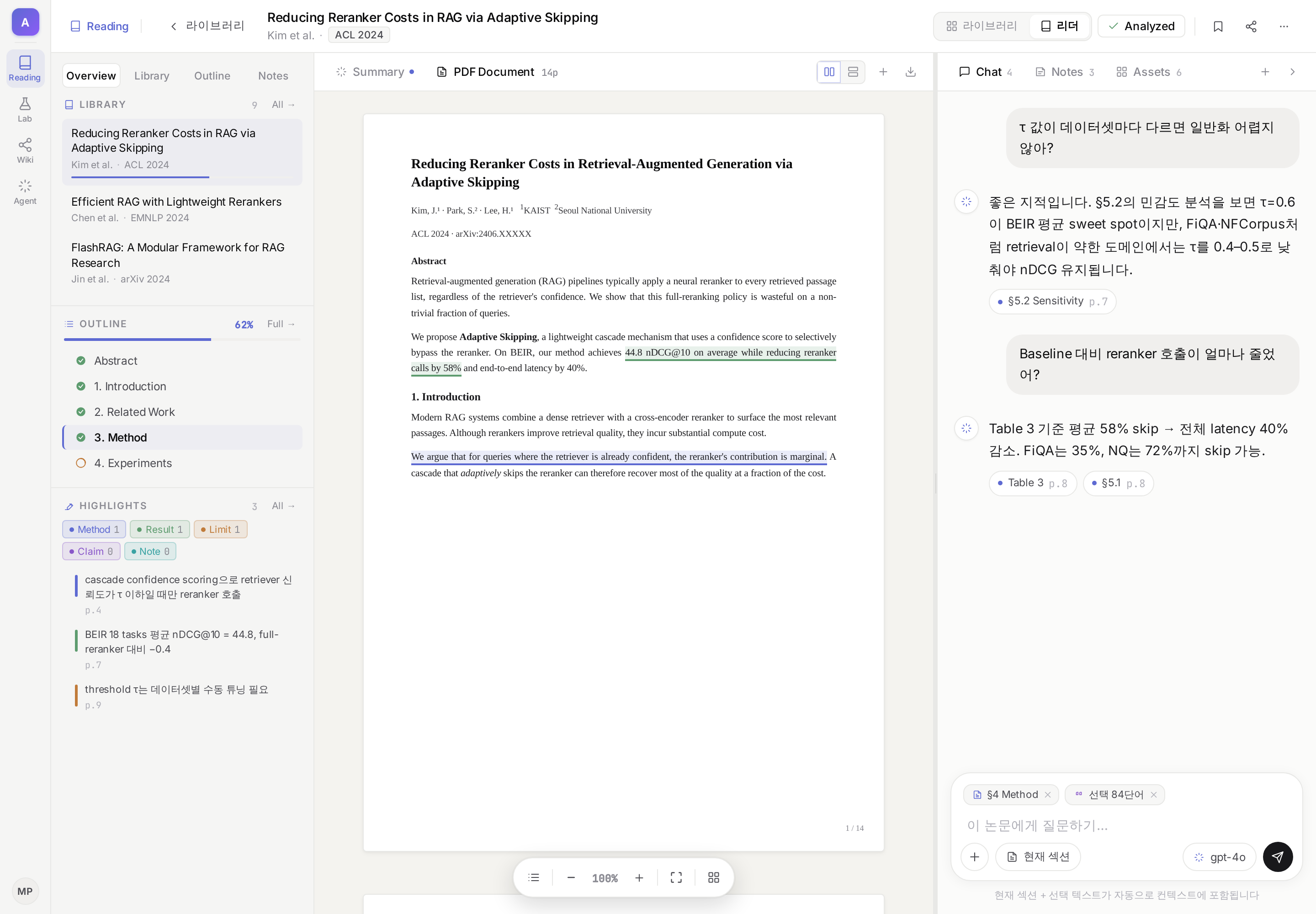Click the MP user avatar
The width and height of the screenshot is (1316, 914).
tap(25, 891)
